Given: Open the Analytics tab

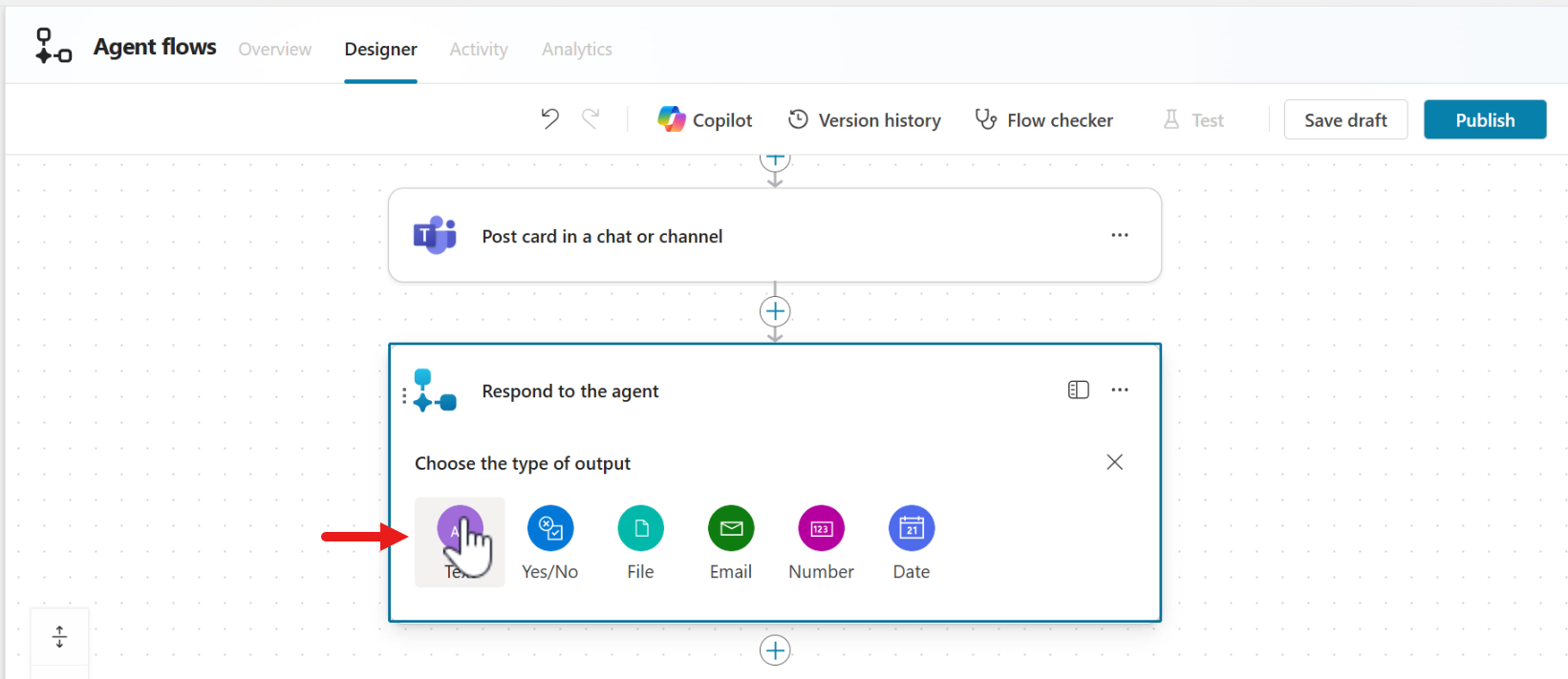Looking at the screenshot, I should pos(577,50).
